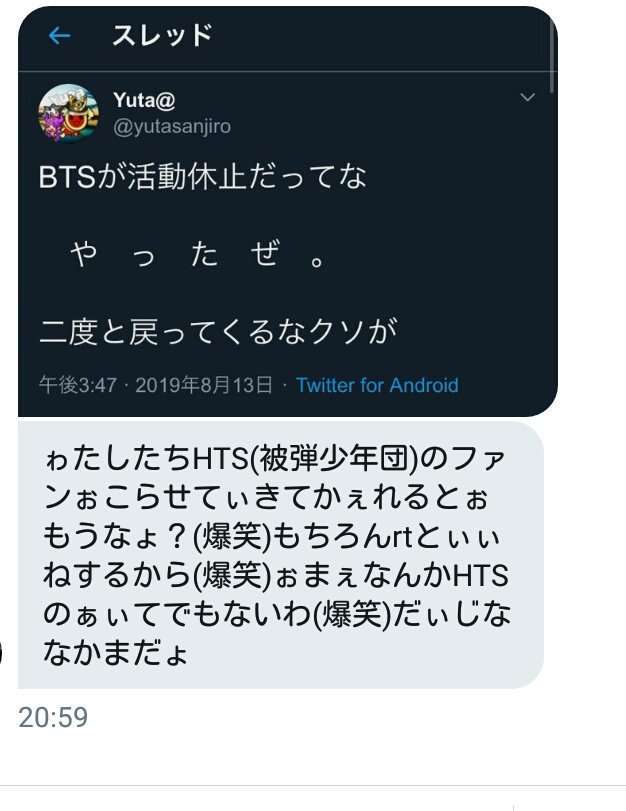626x811 pixels.
Task: Click the tweet timestamp 午後3:47
Action: tap(78, 385)
